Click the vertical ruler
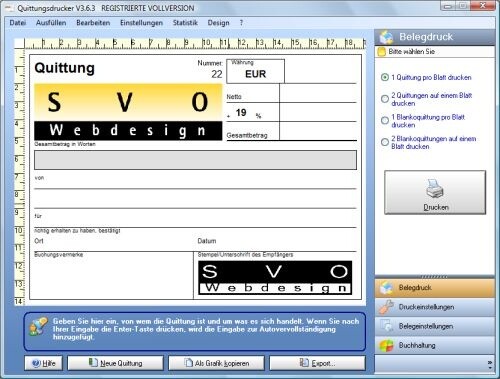The image size is (500, 379). click(19, 177)
